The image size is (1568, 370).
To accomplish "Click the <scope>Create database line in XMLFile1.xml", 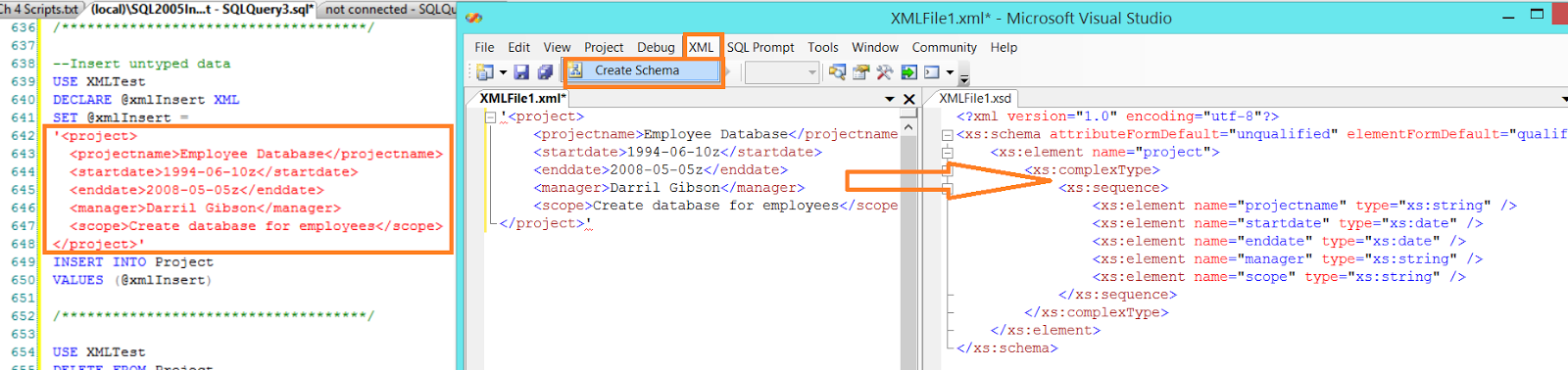I will click(x=715, y=206).
